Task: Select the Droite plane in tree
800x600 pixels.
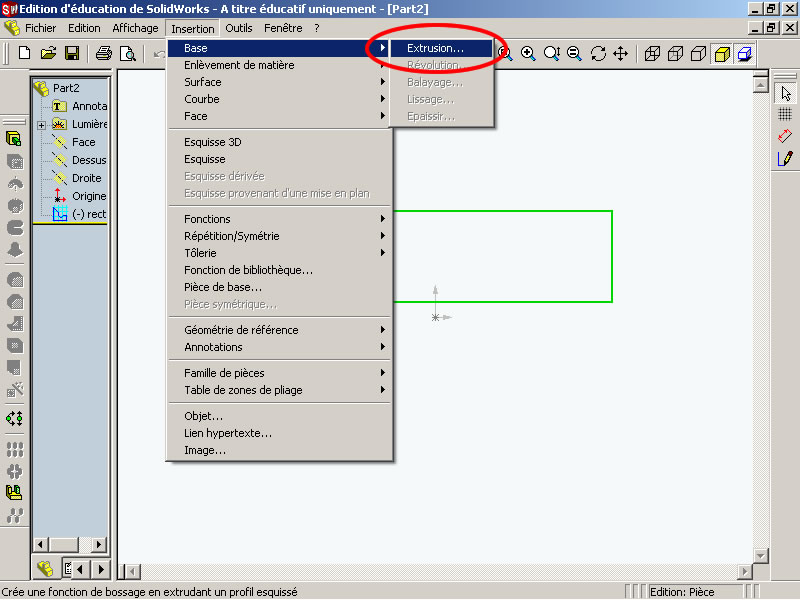Action: pos(77,178)
